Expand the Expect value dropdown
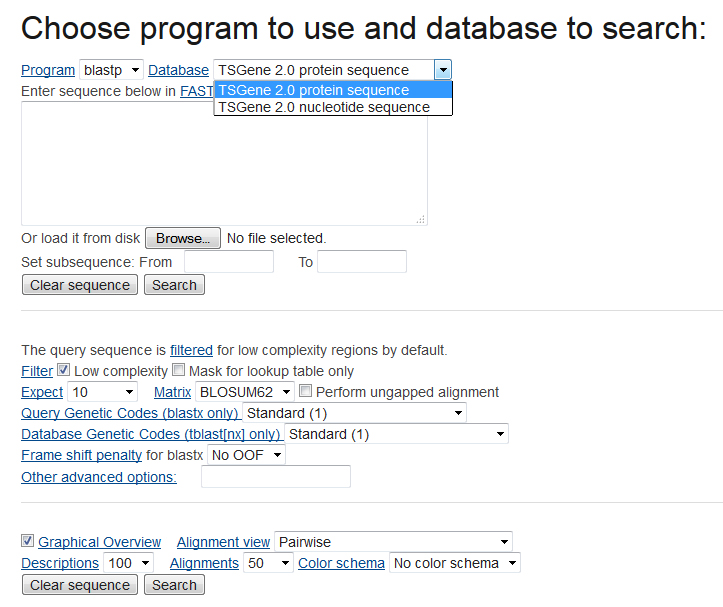The height and width of the screenshot is (607, 723). 103,392
